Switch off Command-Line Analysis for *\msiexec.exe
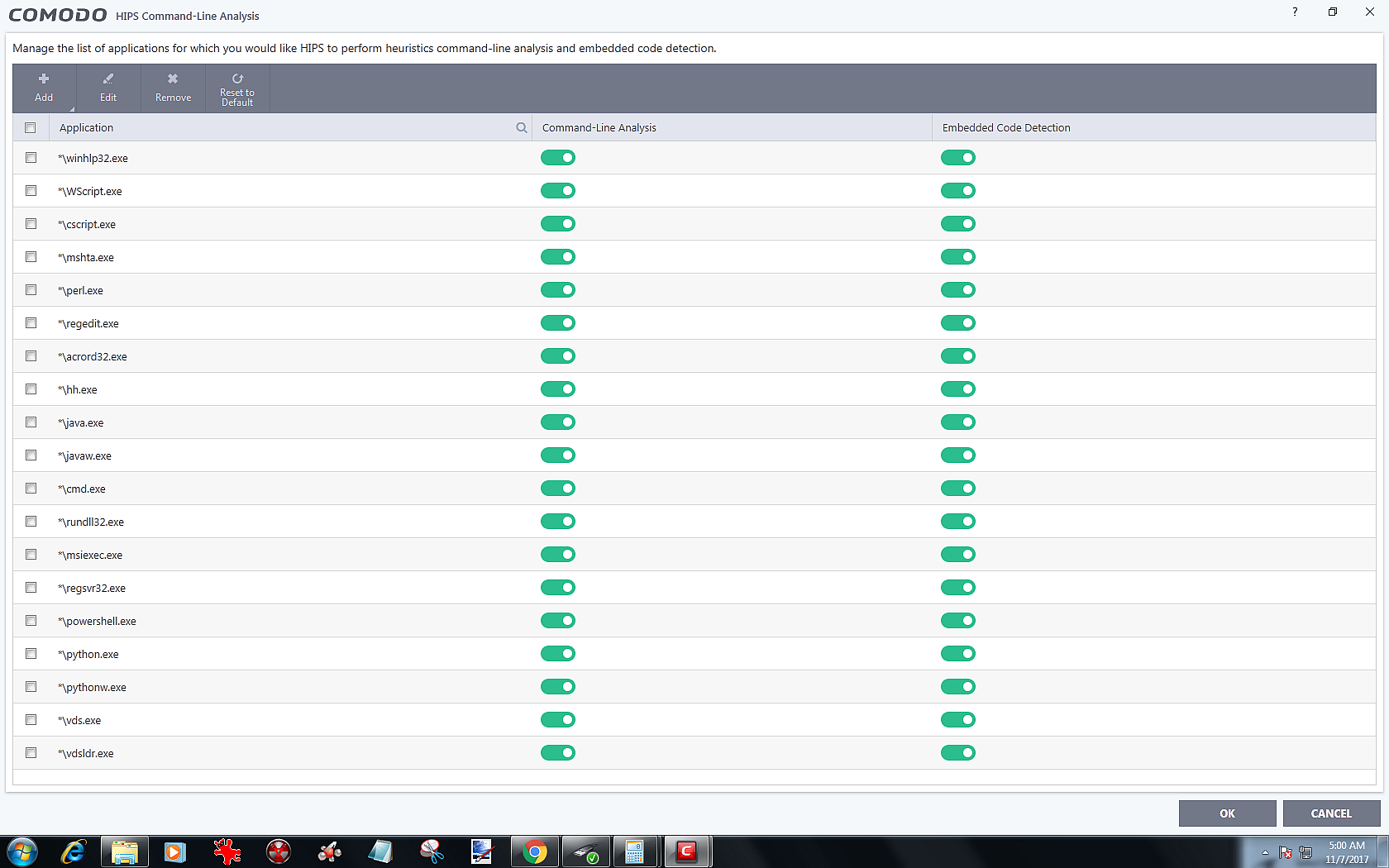 (558, 555)
